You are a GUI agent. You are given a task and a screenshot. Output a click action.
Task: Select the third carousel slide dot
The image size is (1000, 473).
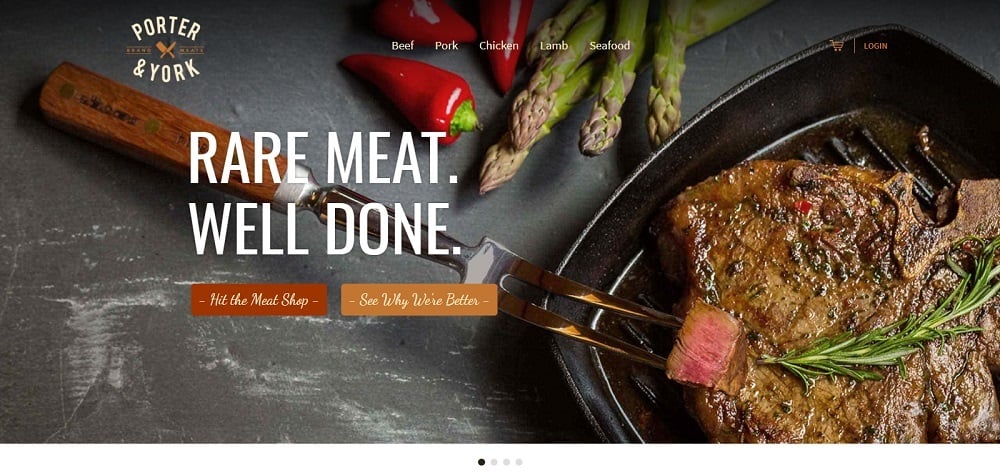(506, 462)
